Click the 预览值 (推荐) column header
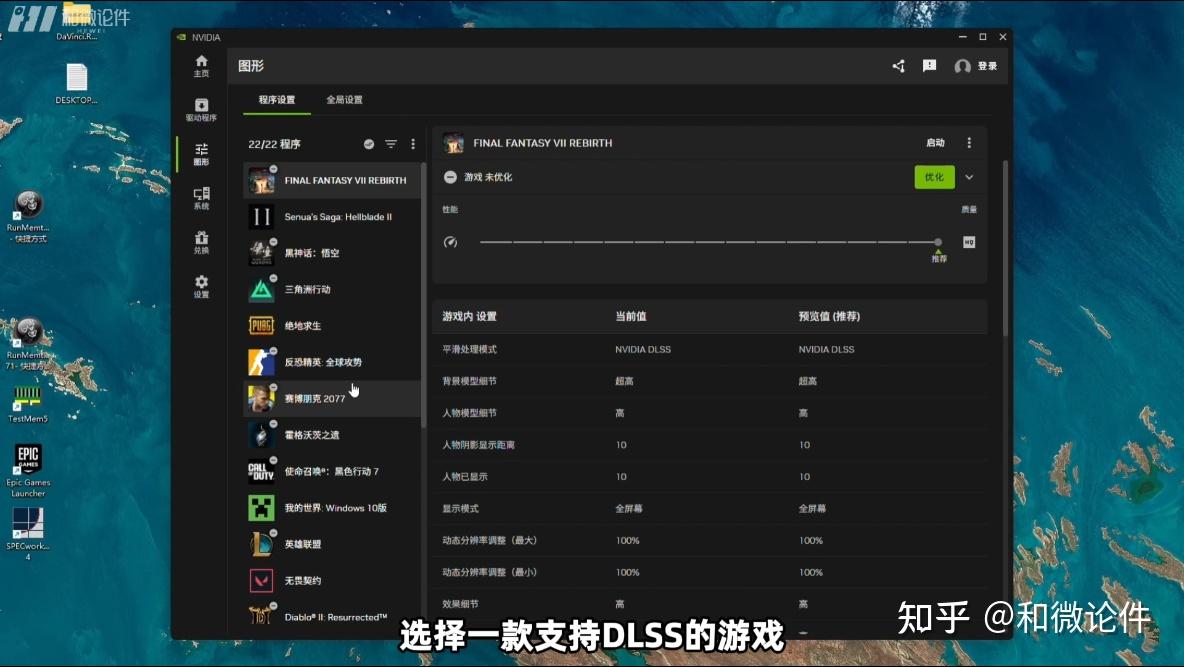 click(829, 317)
